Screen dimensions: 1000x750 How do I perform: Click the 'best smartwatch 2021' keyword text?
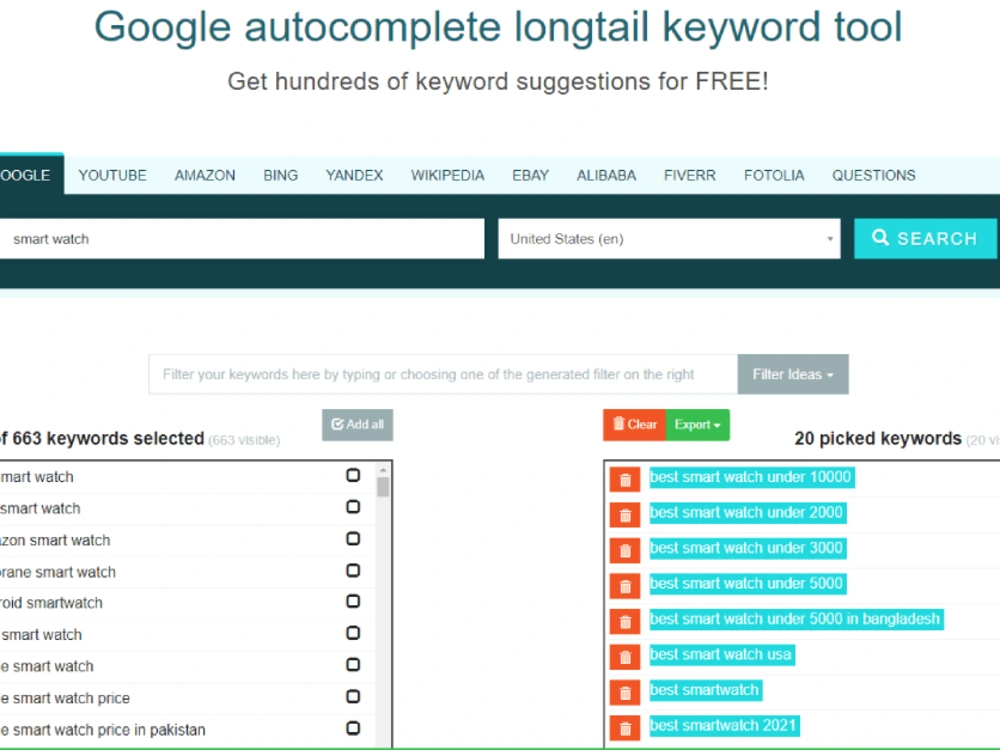click(724, 726)
